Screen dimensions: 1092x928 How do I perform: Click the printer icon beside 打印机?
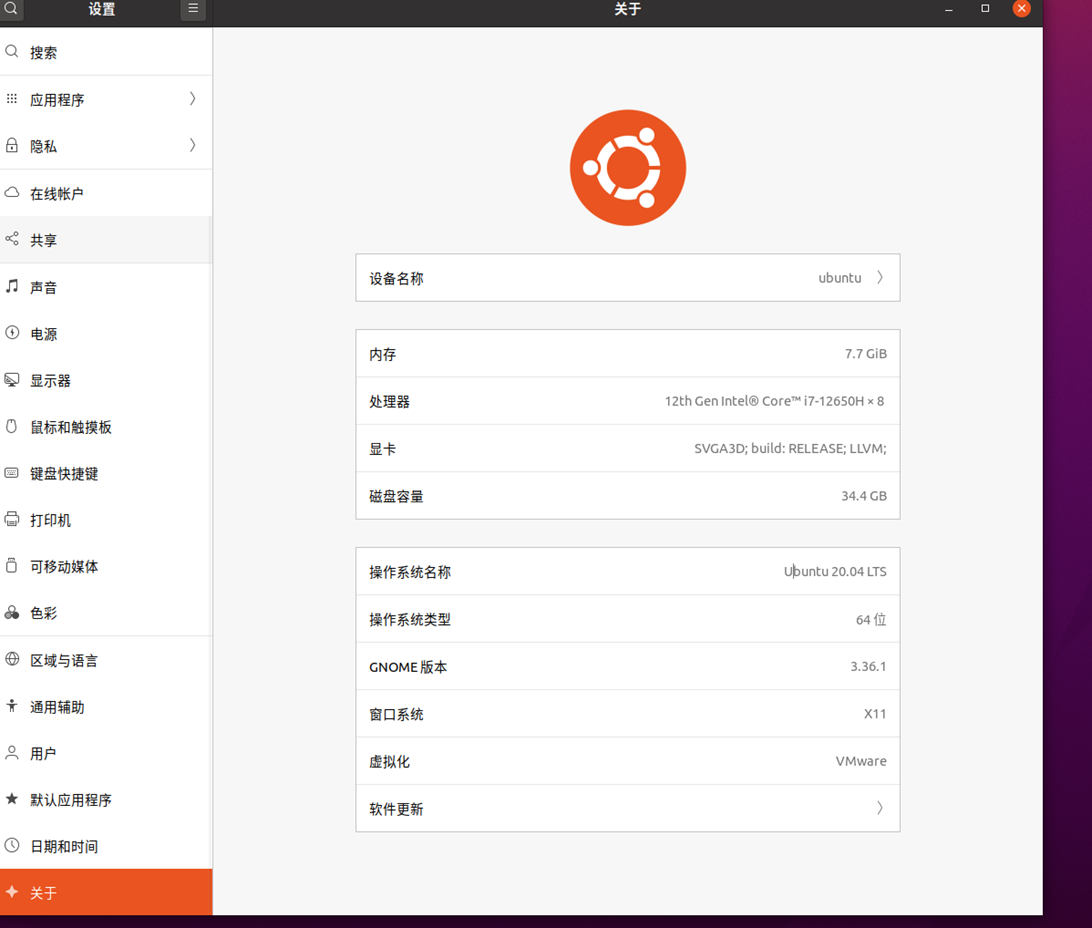click(12, 519)
